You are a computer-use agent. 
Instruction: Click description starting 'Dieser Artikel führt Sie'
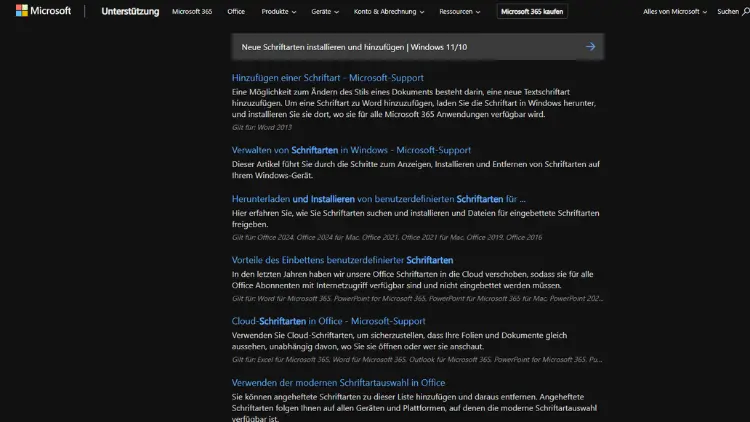tap(416, 169)
